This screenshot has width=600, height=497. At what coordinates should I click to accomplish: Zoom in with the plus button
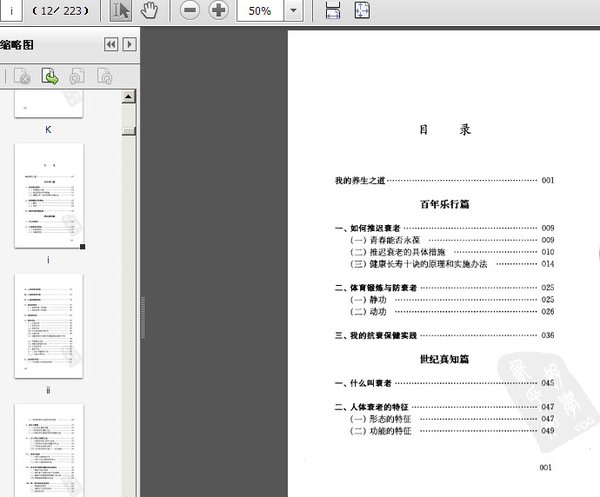218,10
